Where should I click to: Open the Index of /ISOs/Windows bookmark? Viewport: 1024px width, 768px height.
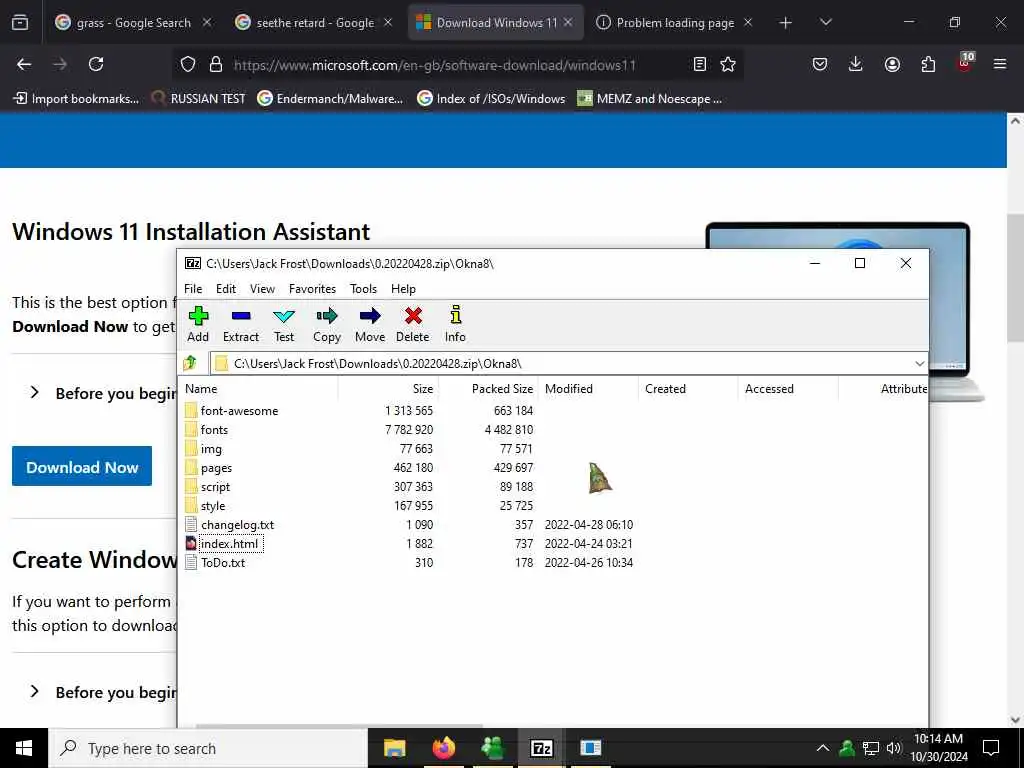click(492, 99)
